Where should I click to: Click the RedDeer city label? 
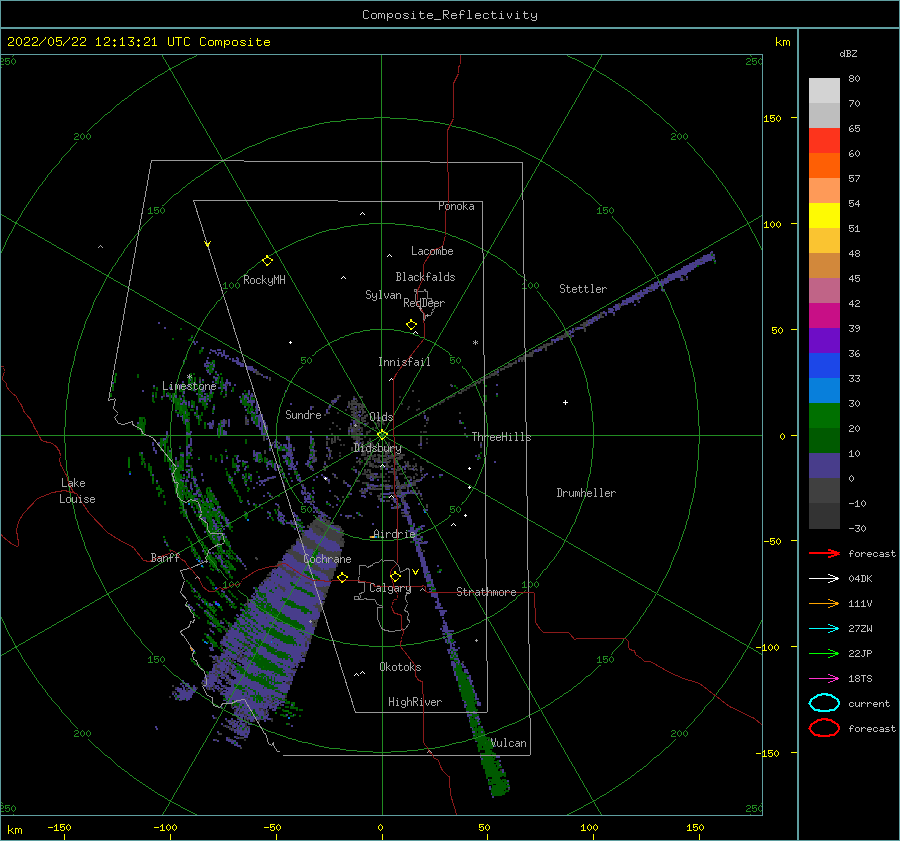coord(424,303)
